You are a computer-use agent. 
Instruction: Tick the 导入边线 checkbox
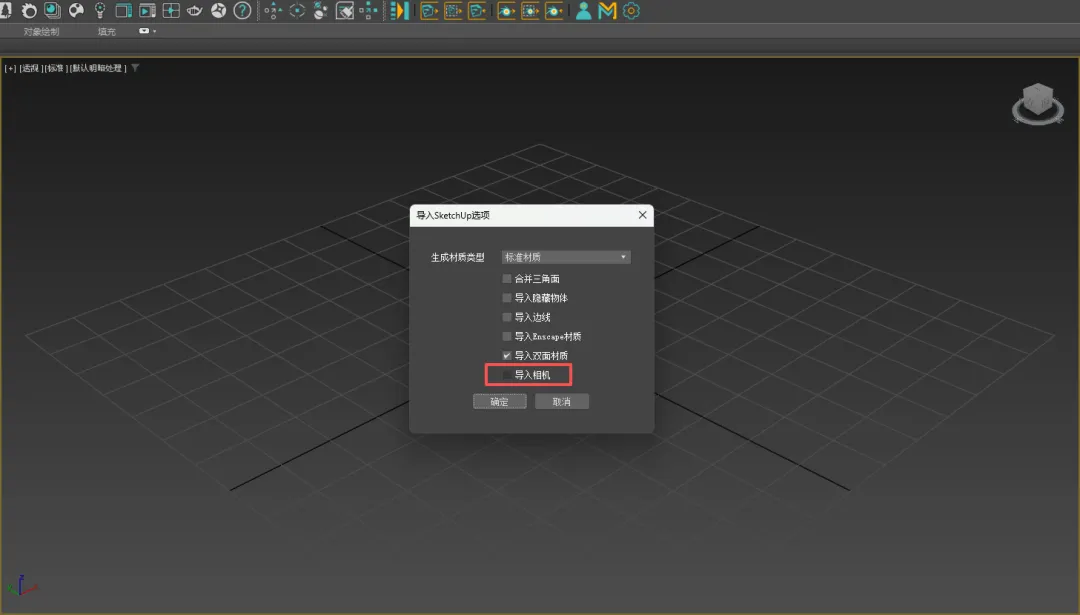507,317
